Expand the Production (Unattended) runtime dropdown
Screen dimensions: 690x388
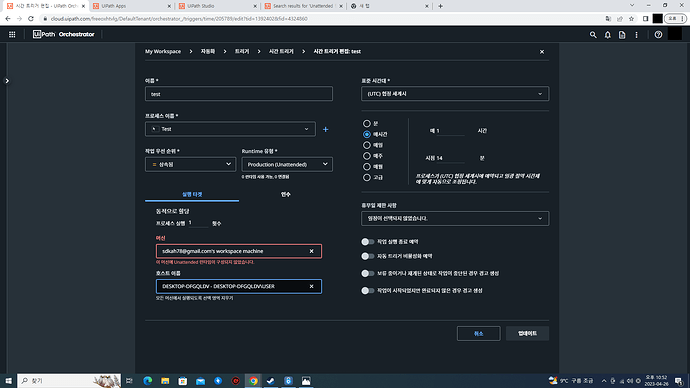[x=287, y=164]
